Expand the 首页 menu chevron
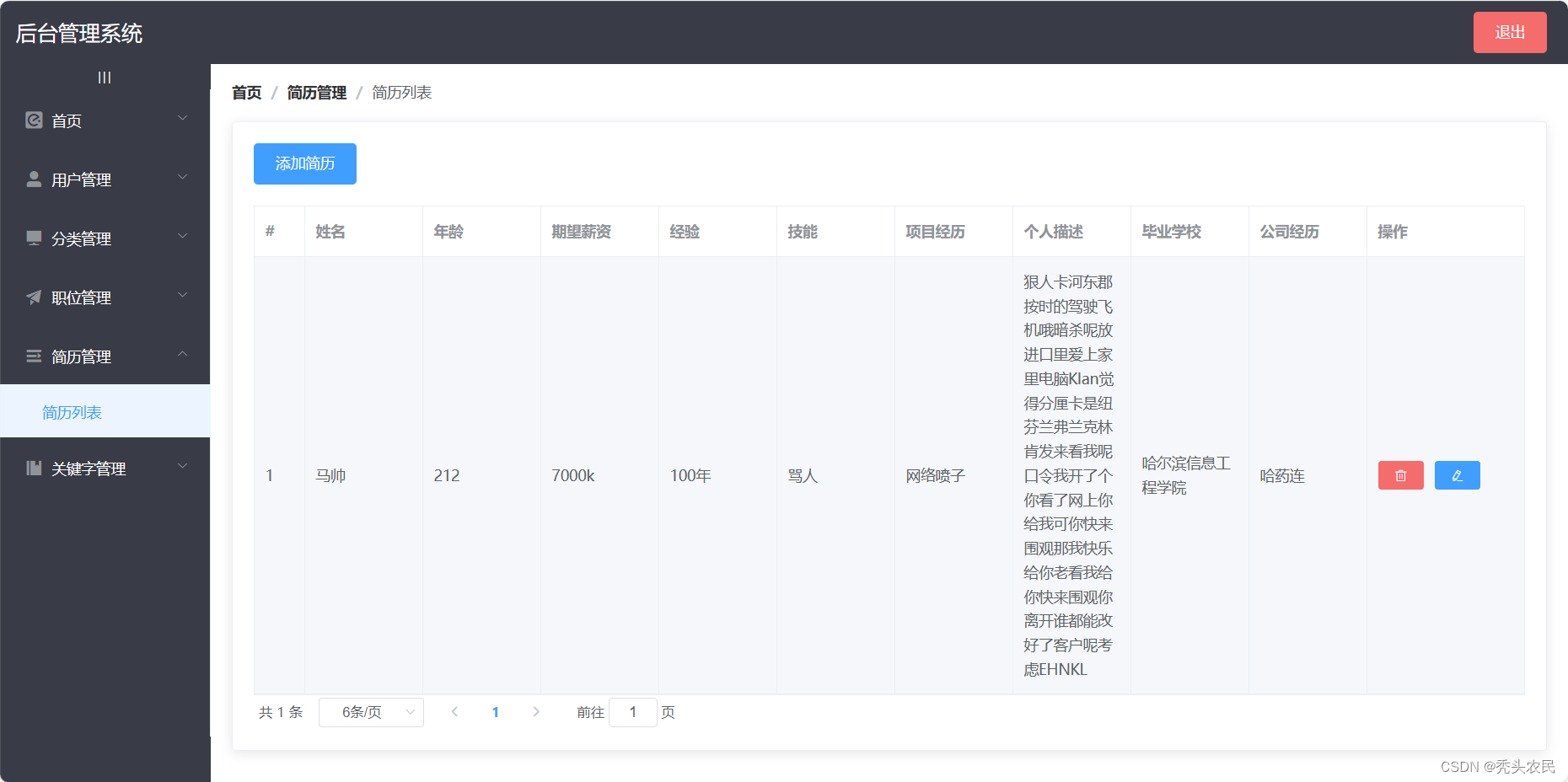Viewport: 1568px width, 782px height. [x=182, y=119]
